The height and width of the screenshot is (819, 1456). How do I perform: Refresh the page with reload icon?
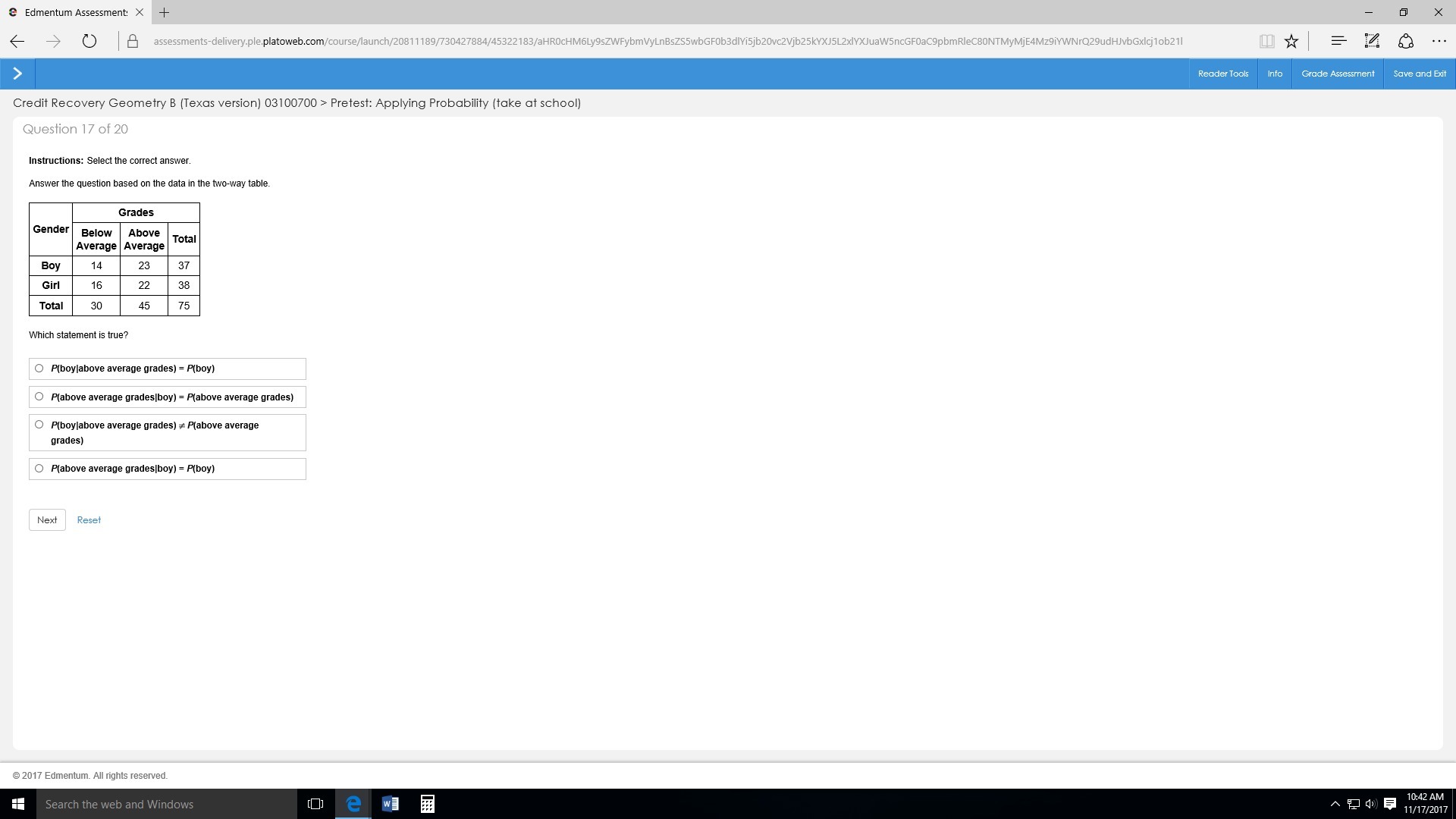point(89,41)
